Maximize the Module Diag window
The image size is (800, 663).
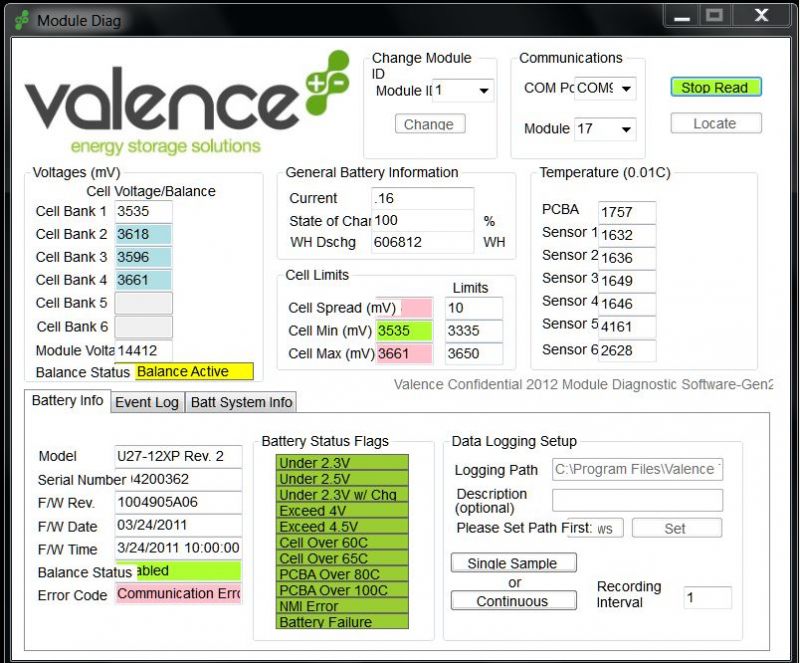(x=714, y=16)
